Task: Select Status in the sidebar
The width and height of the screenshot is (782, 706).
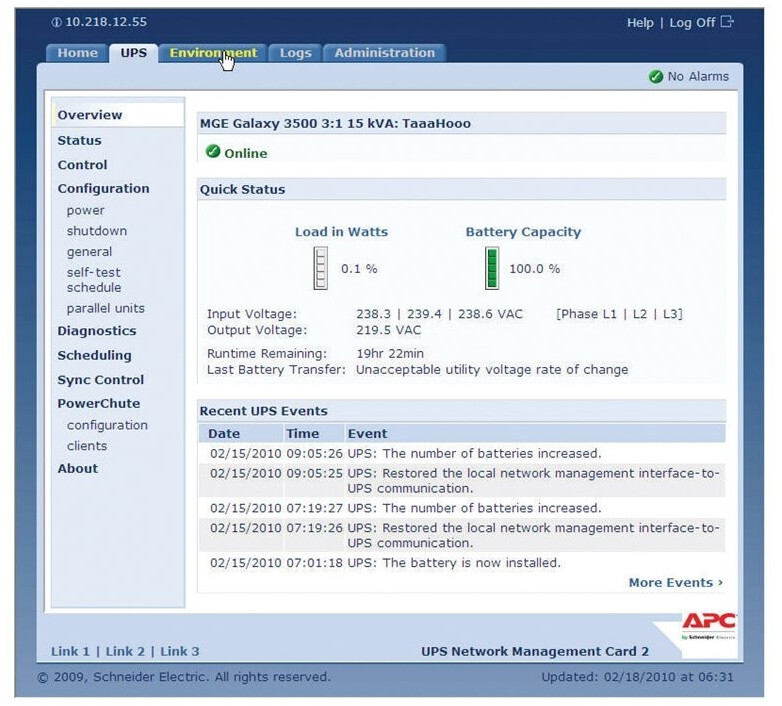Action: tap(79, 141)
